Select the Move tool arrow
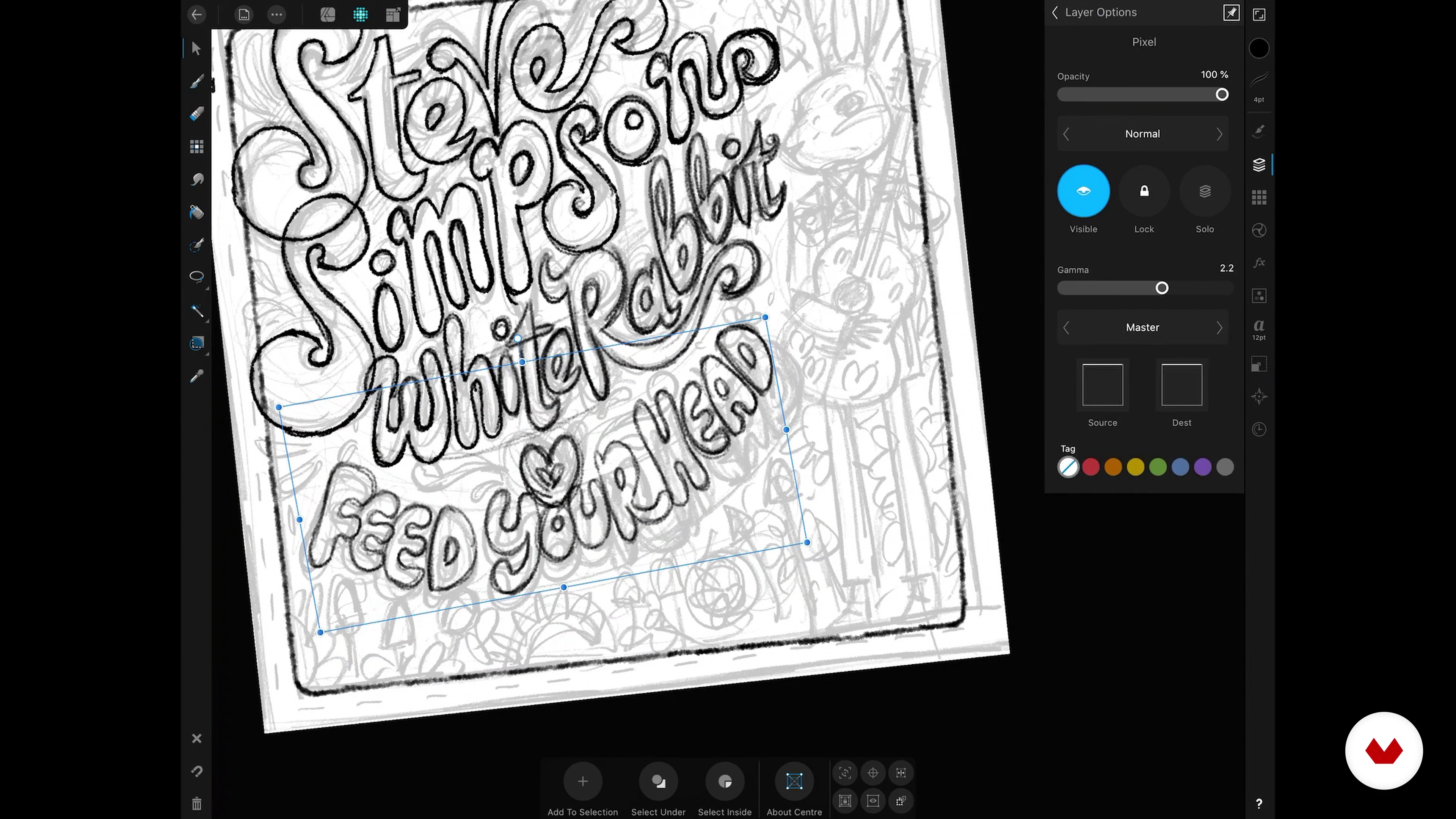 196,49
